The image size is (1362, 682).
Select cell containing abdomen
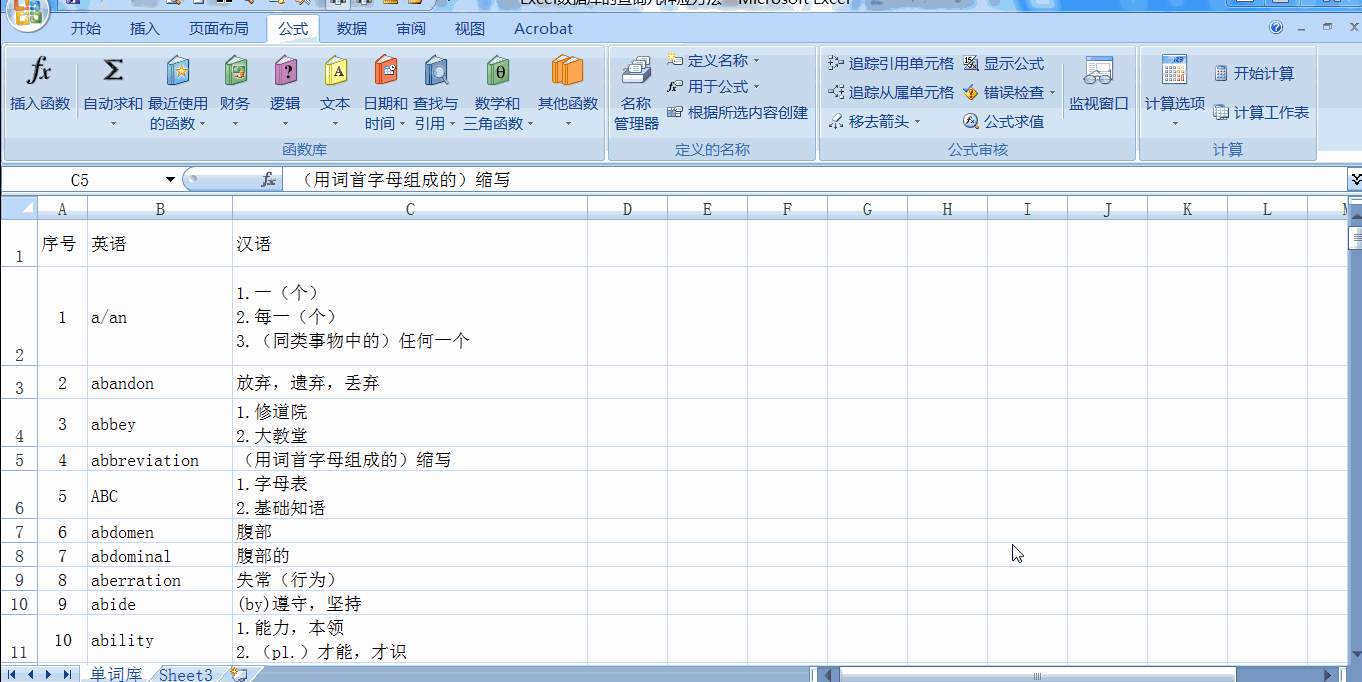pyautogui.click(x=160, y=532)
